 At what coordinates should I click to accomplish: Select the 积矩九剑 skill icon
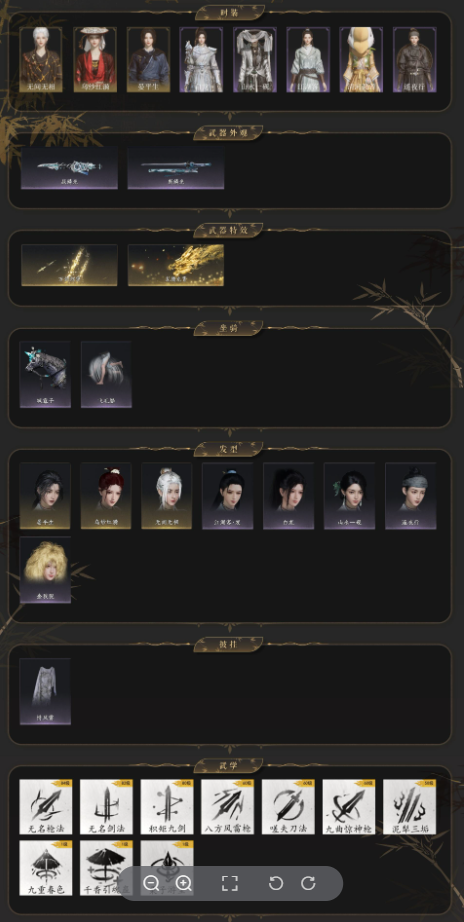point(167,807)
